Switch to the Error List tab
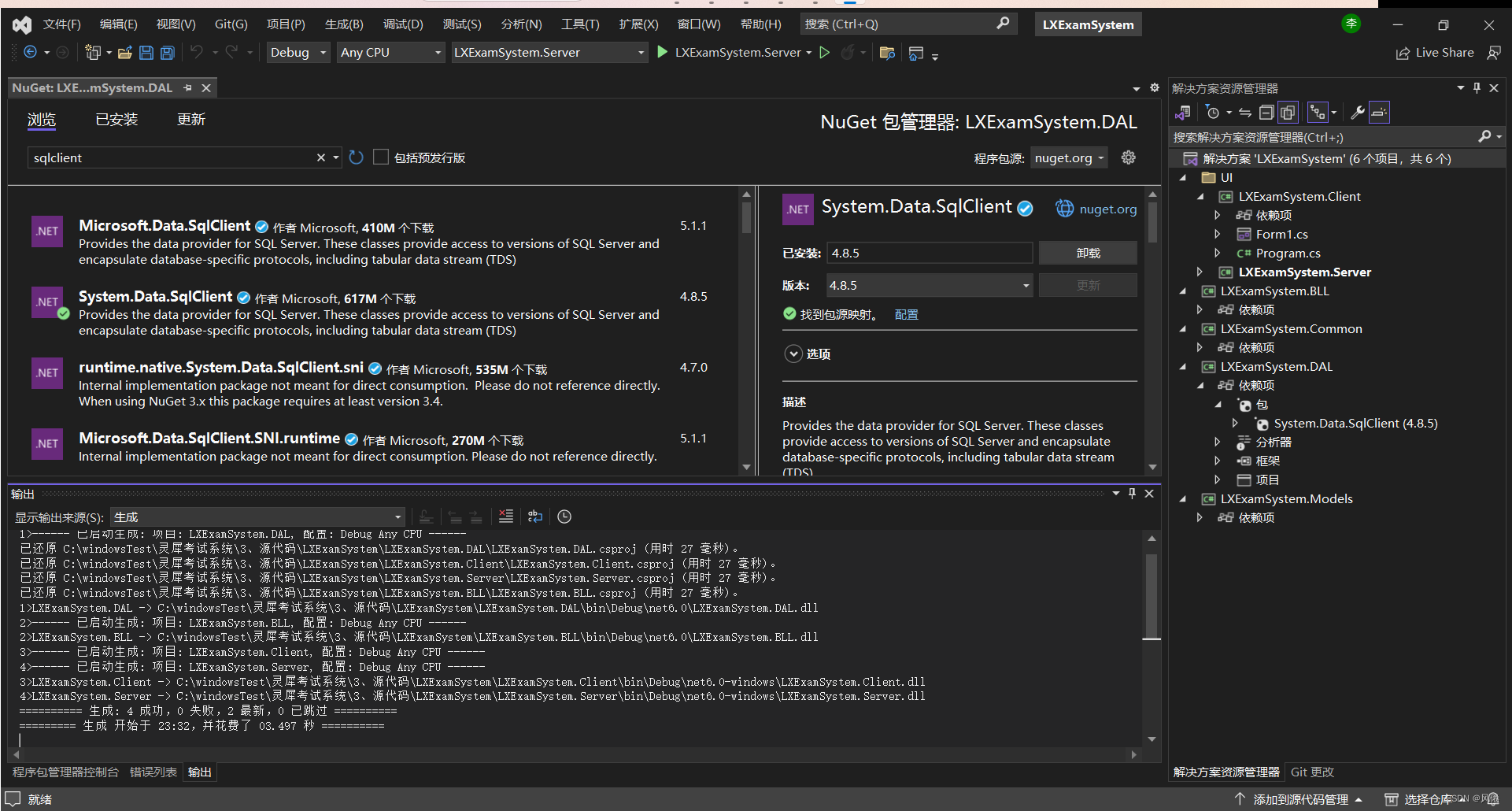Image resolution: width=1512 pixels, height=811 pixels. [x=153, y=772]
